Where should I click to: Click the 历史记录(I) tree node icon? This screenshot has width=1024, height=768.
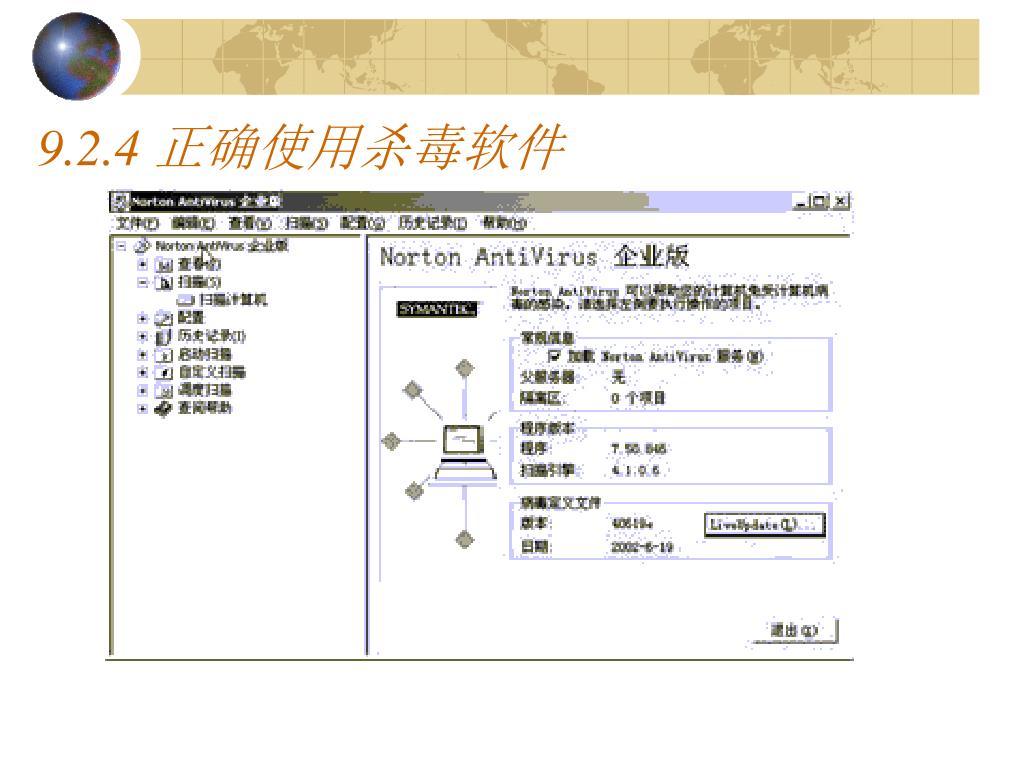coord(163,337)
